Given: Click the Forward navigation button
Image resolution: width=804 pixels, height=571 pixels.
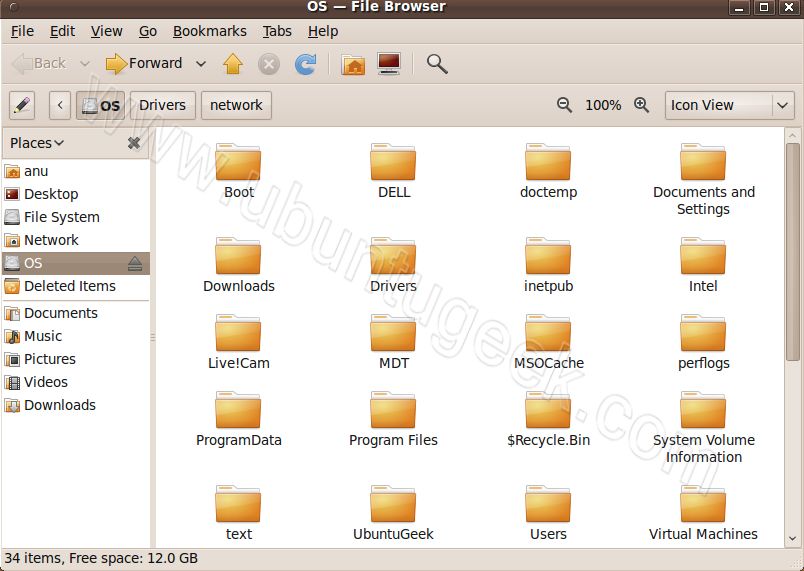Looking at the screenshot, I should click(x=144, y=64).
